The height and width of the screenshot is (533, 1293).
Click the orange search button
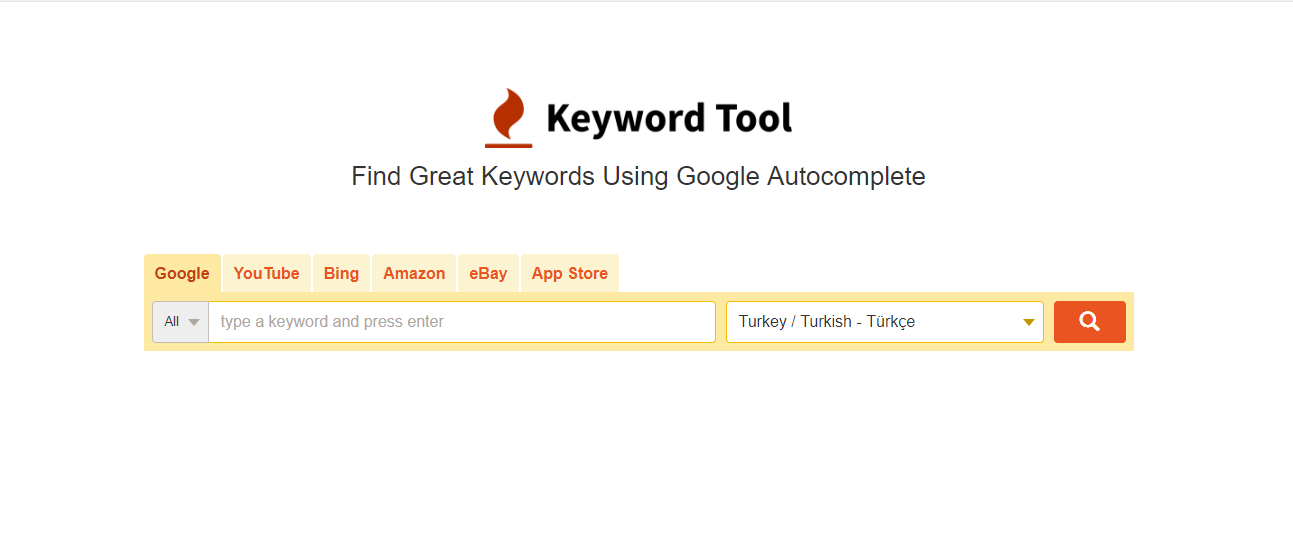point(1090,322)
